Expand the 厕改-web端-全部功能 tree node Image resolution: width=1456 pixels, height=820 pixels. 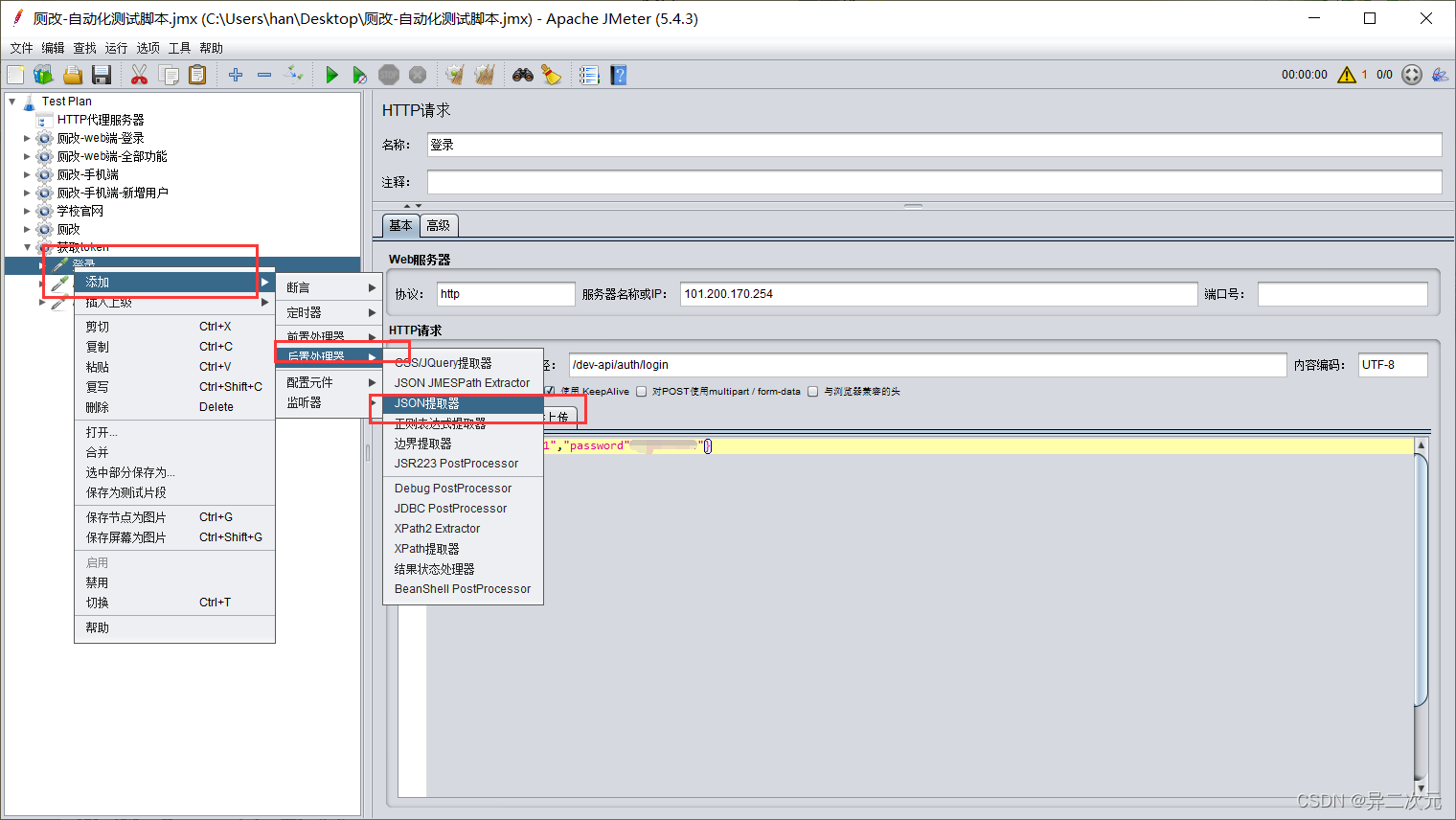coord(27,156)
